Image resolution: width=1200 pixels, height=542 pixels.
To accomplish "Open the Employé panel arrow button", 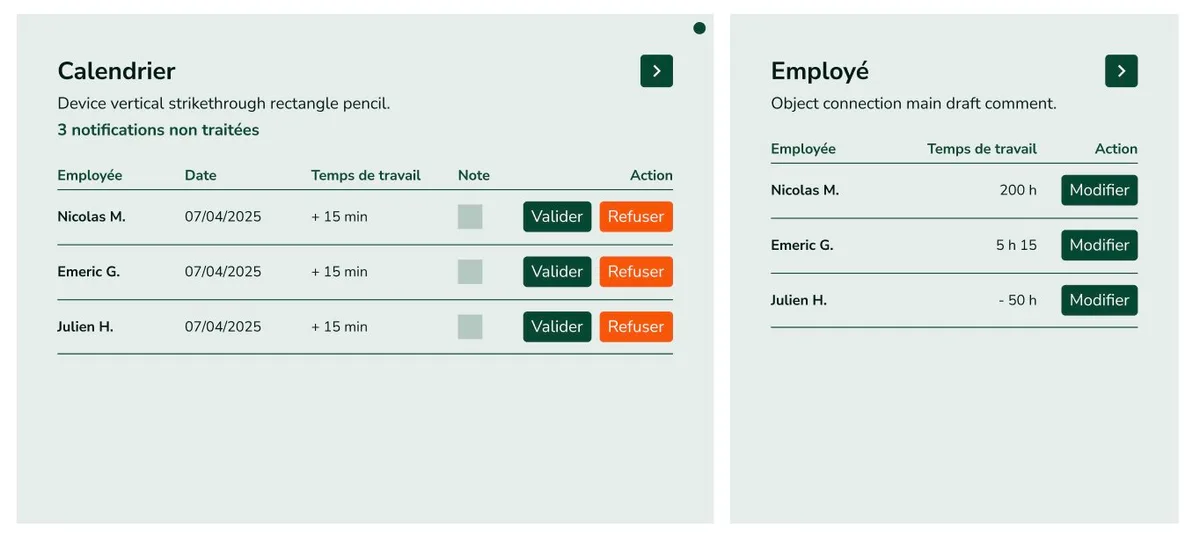I will (x=1121, y=71).
